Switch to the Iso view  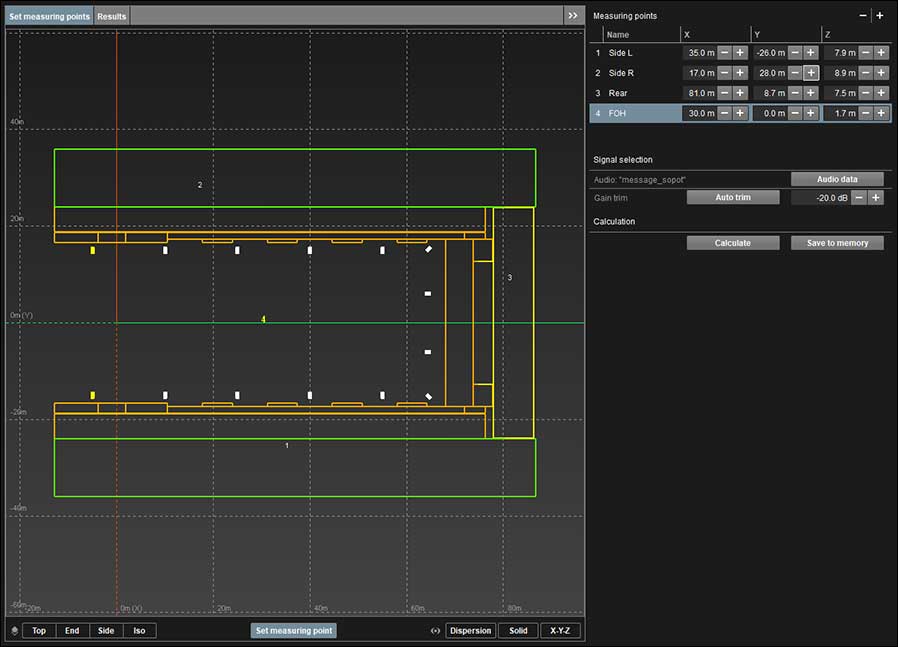point(139,631)
